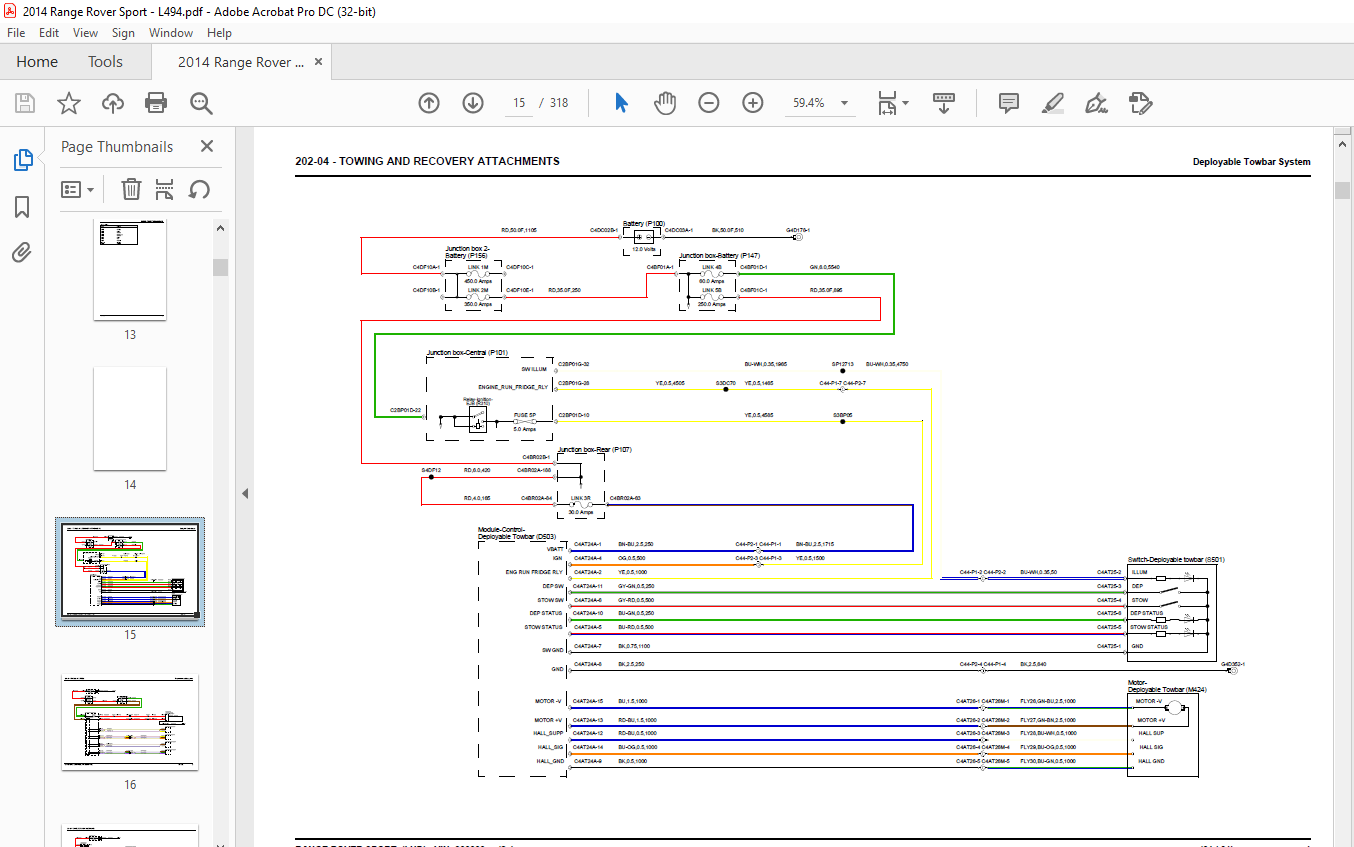Screen dimensions: 1354x847
Task: Go to previous page arrow
Action: (x=429, y=103)
